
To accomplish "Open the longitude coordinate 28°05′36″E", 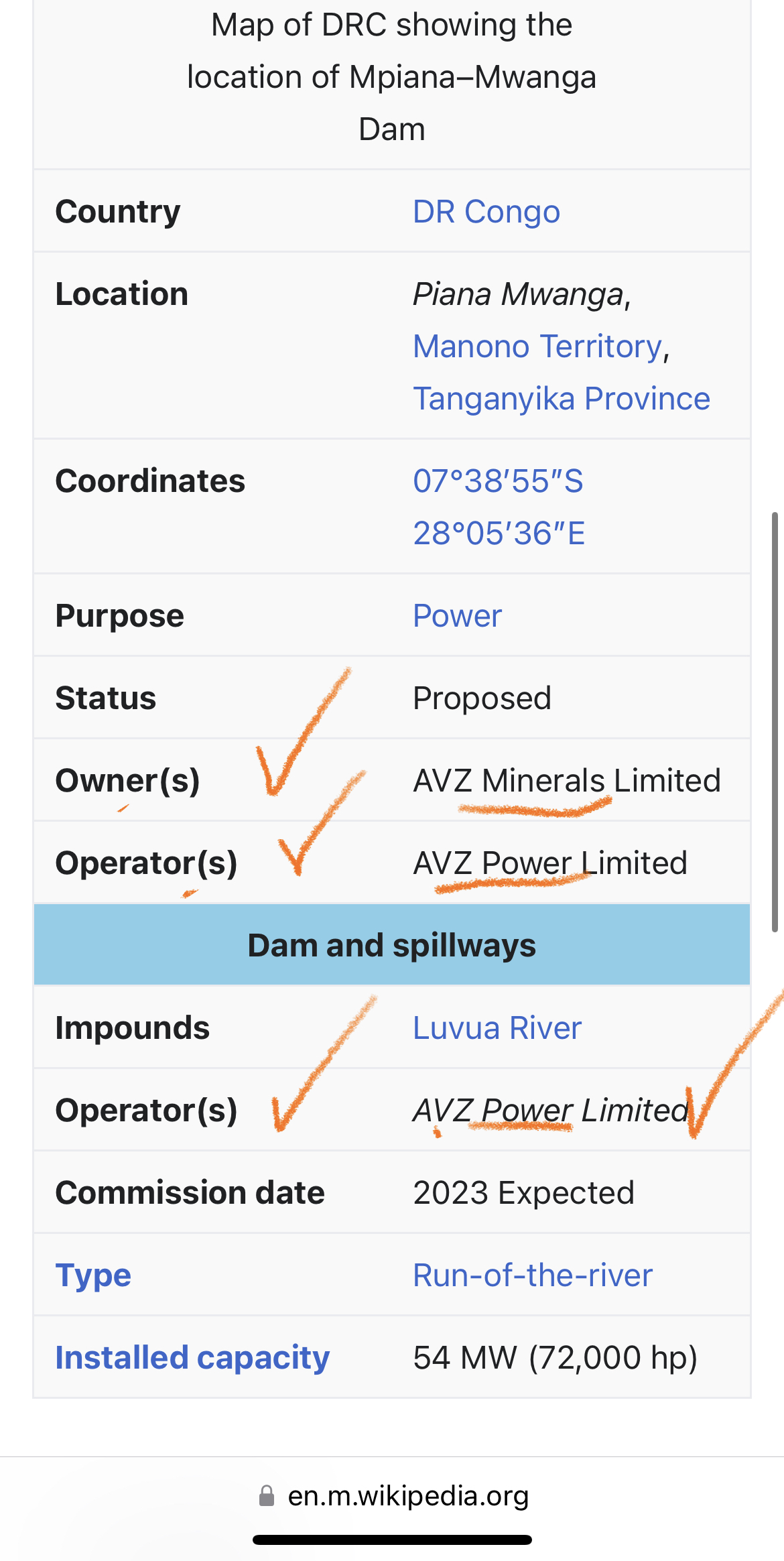I will (x=499, y=534).
